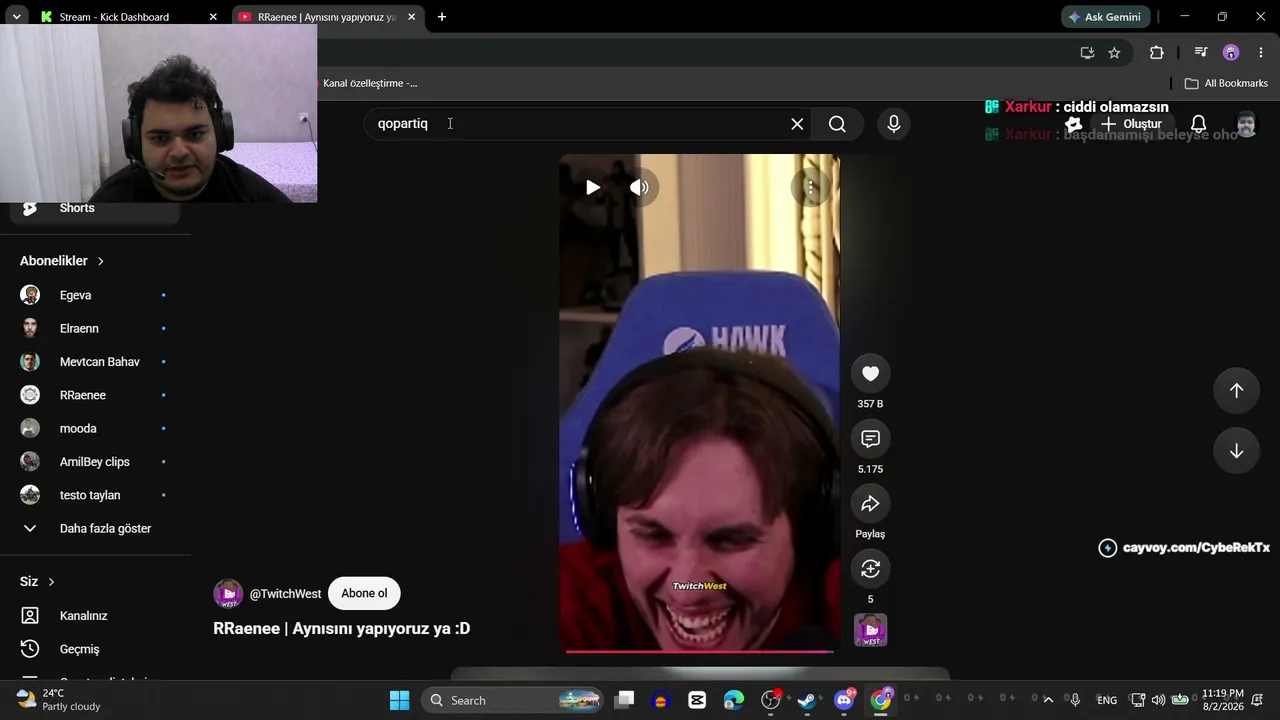Viewport: 1280px width, 720px height.
Task: Open a new browser tab
Action: (x=442, y=17)
